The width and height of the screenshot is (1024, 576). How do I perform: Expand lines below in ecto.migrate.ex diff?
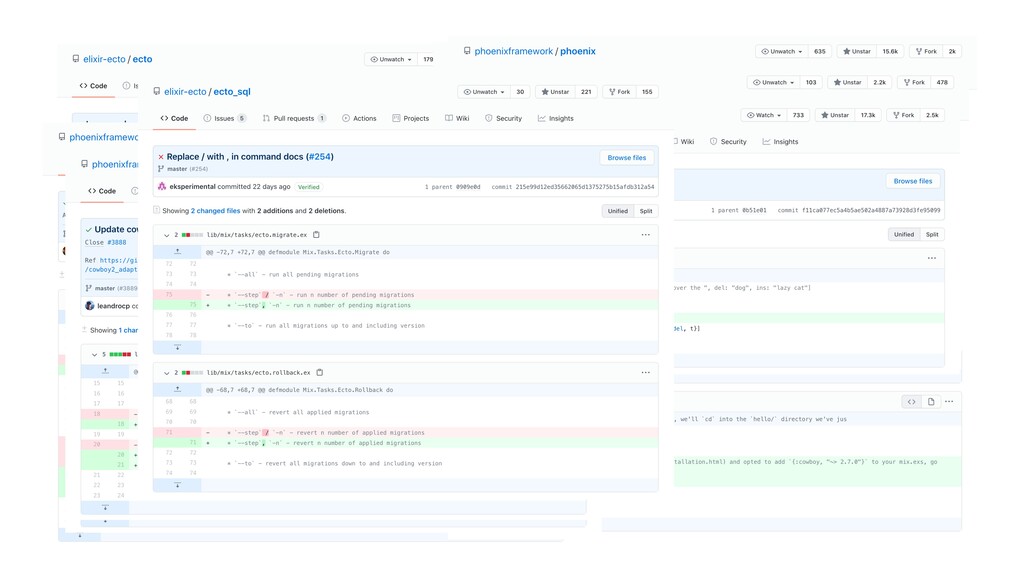click(x=177, y=347)
